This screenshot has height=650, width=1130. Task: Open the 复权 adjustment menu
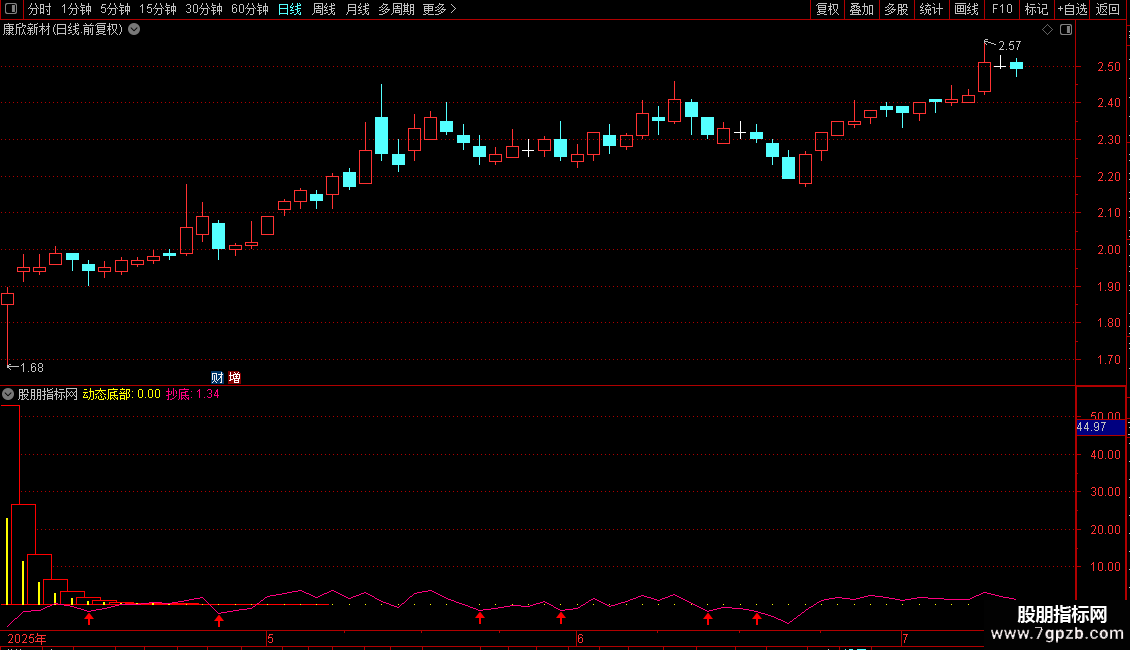pos(827,9)
